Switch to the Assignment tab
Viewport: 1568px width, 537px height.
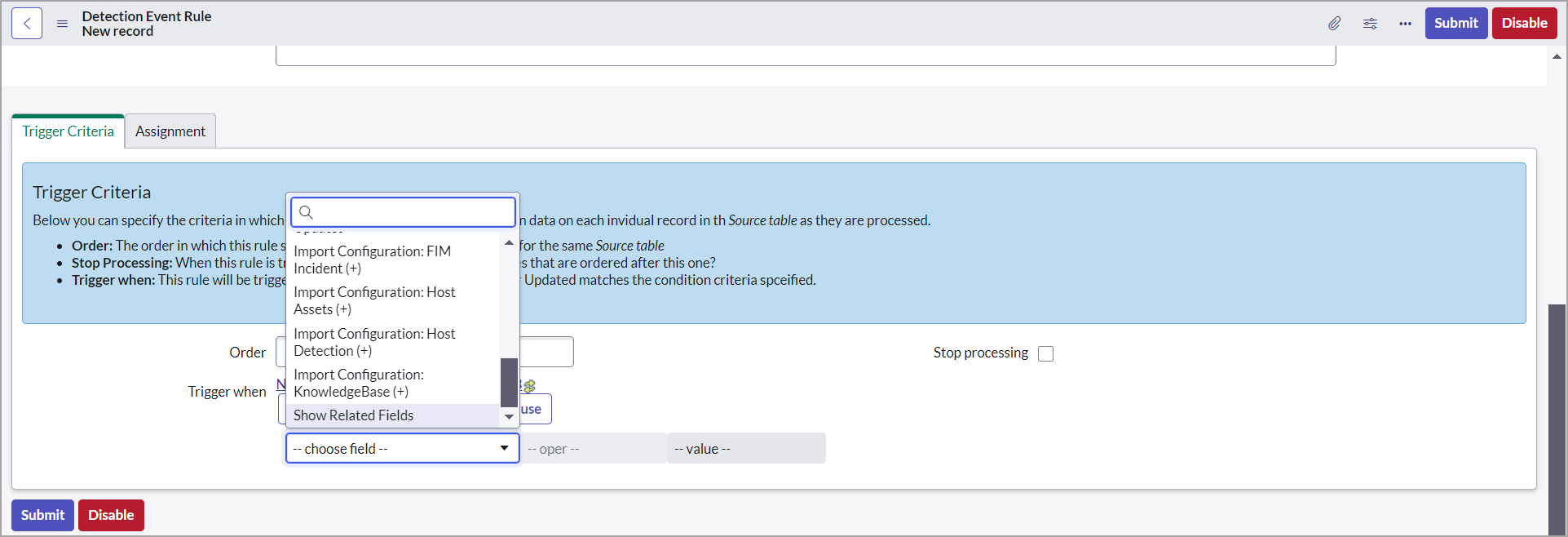[x=170, y=131]
